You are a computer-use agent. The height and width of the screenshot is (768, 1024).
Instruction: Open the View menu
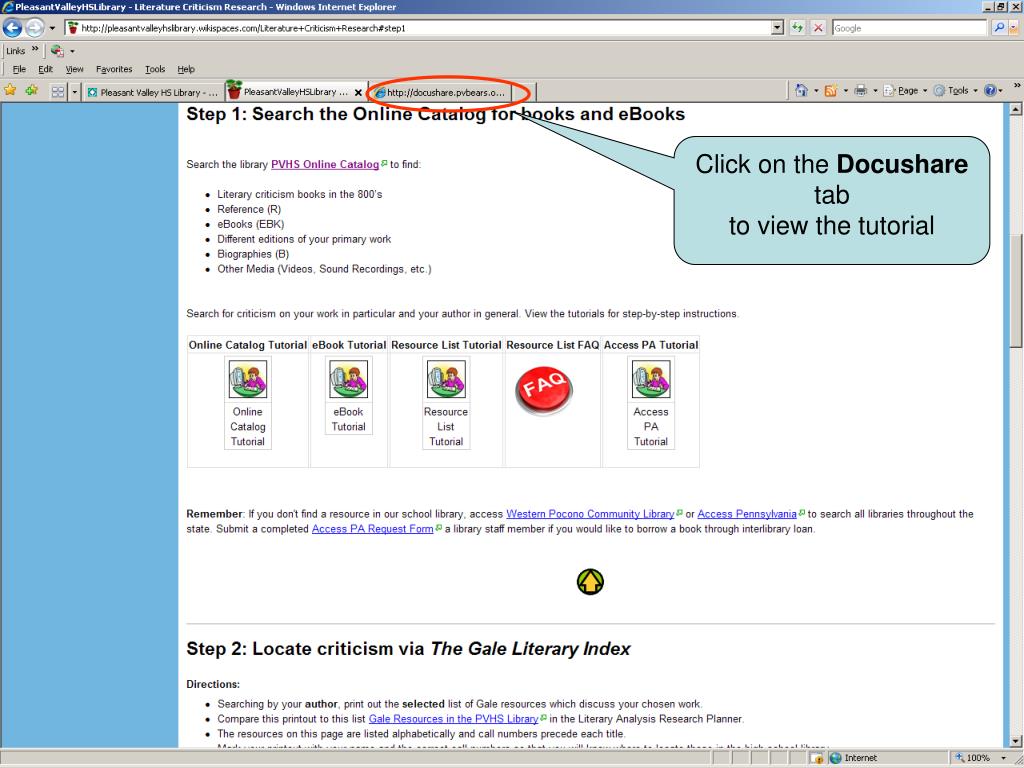(74, 69)
